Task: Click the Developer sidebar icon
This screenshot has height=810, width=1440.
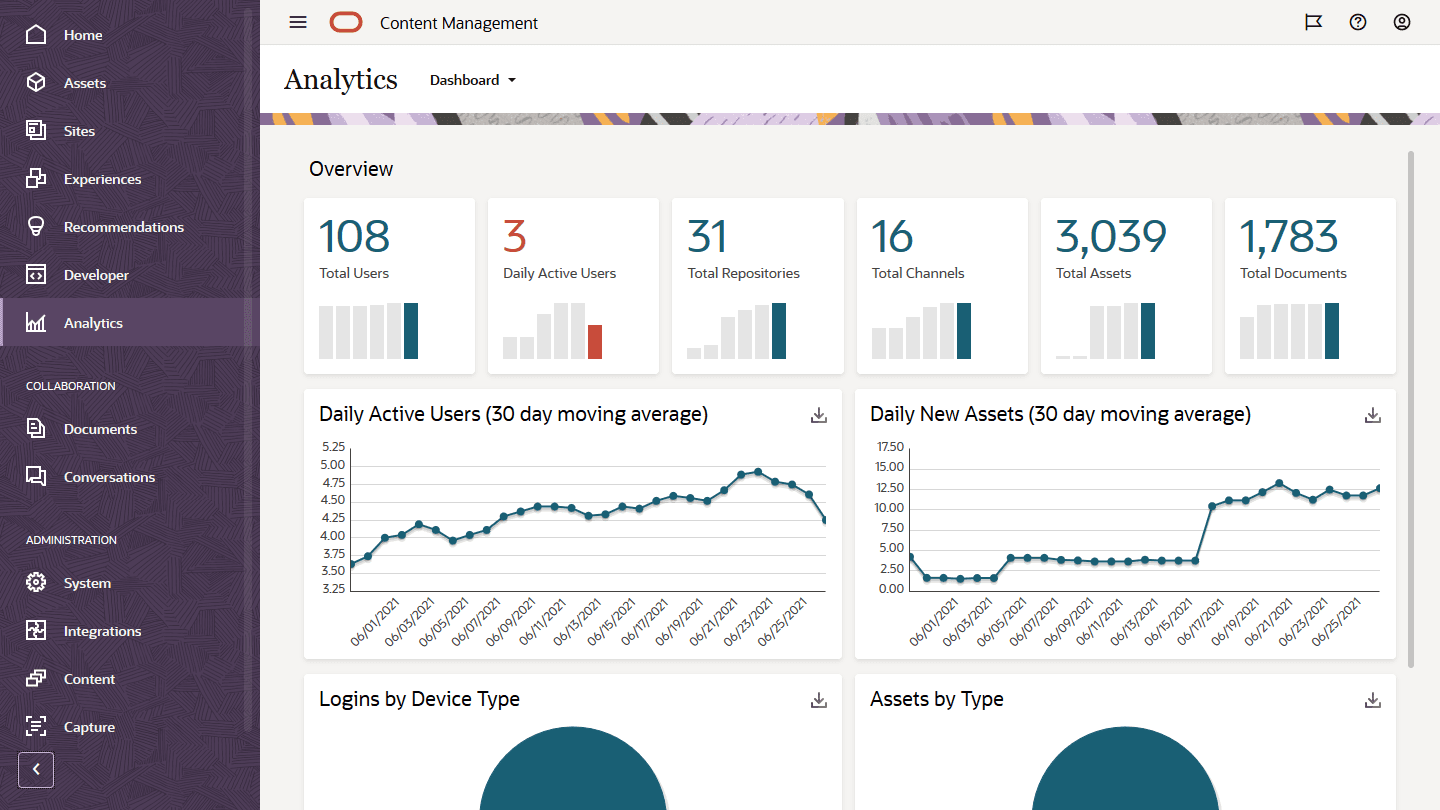Action: [x=37, y=274]
